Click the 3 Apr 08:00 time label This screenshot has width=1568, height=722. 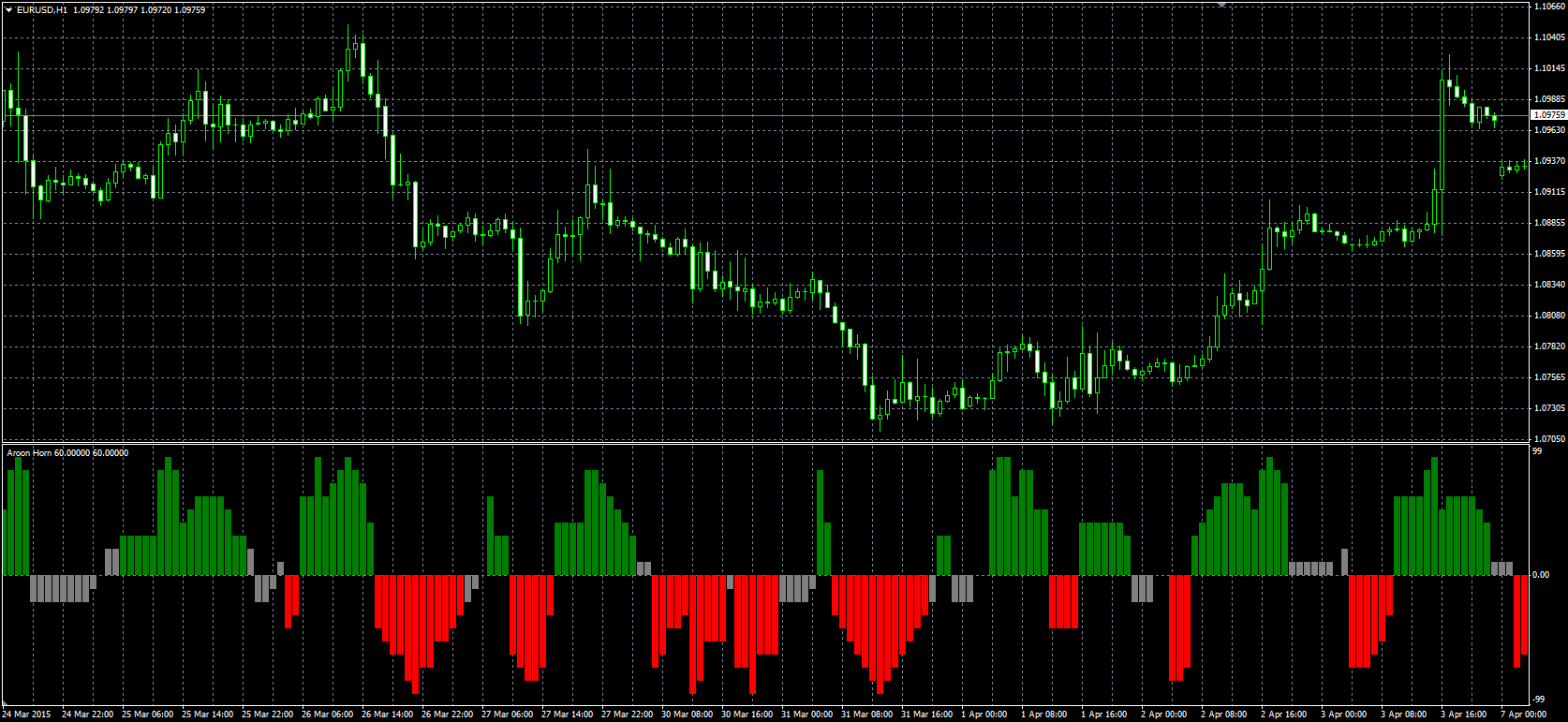click(1404, 715)
